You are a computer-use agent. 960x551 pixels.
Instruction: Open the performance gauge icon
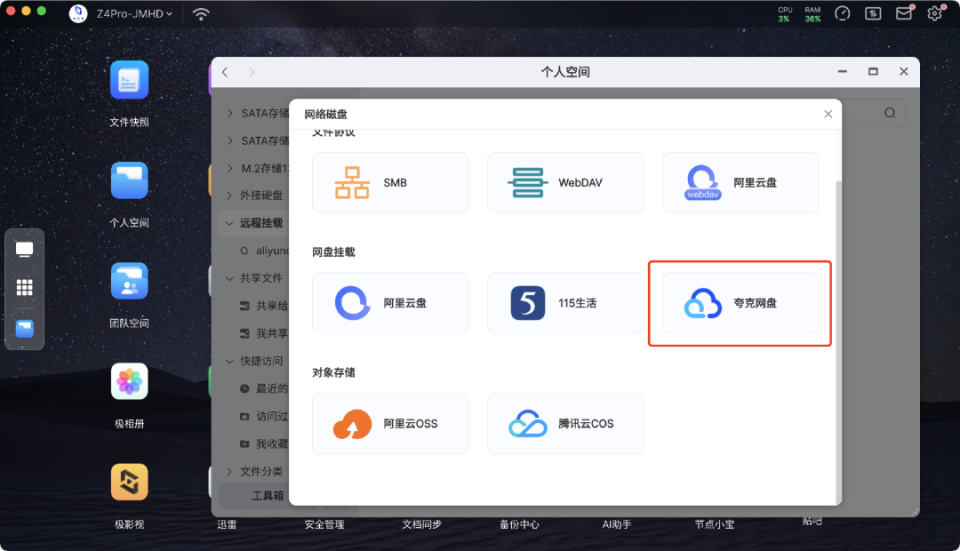point(842,13)
